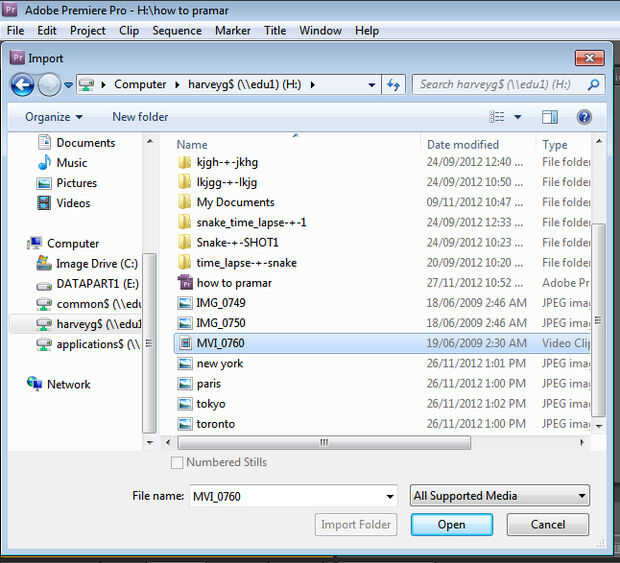
Task: Open the view options dropdown arrow
Action: point(518,117)
